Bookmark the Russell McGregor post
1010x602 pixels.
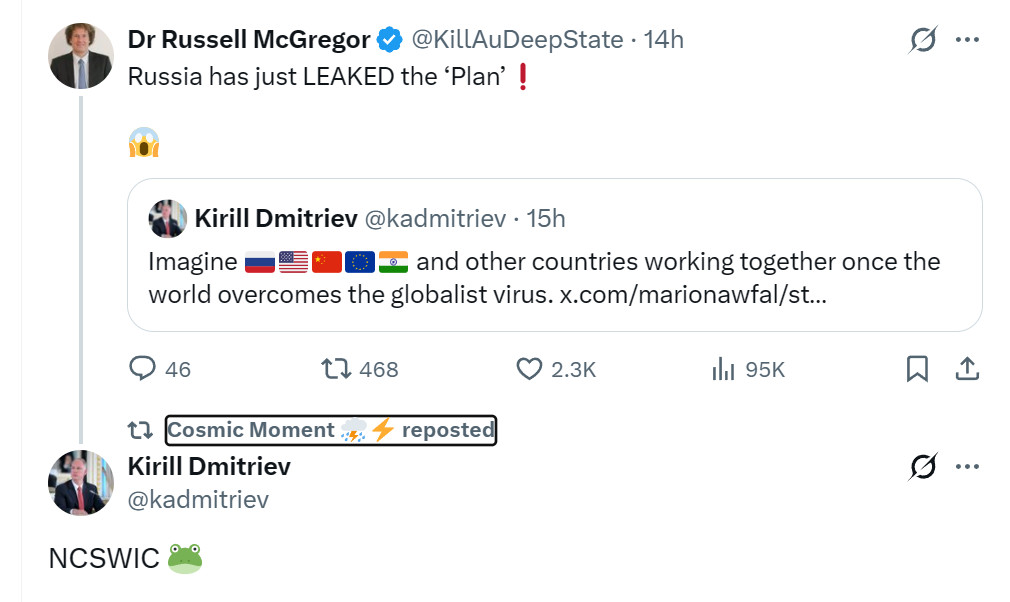point(917,369)
